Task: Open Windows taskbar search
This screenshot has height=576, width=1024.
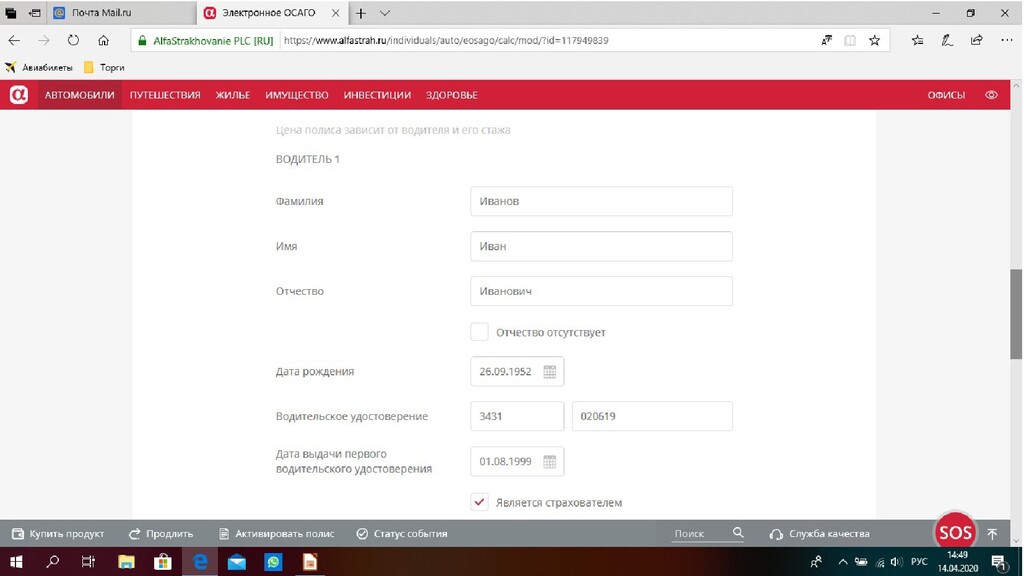Action: click(x=52, y=562)
